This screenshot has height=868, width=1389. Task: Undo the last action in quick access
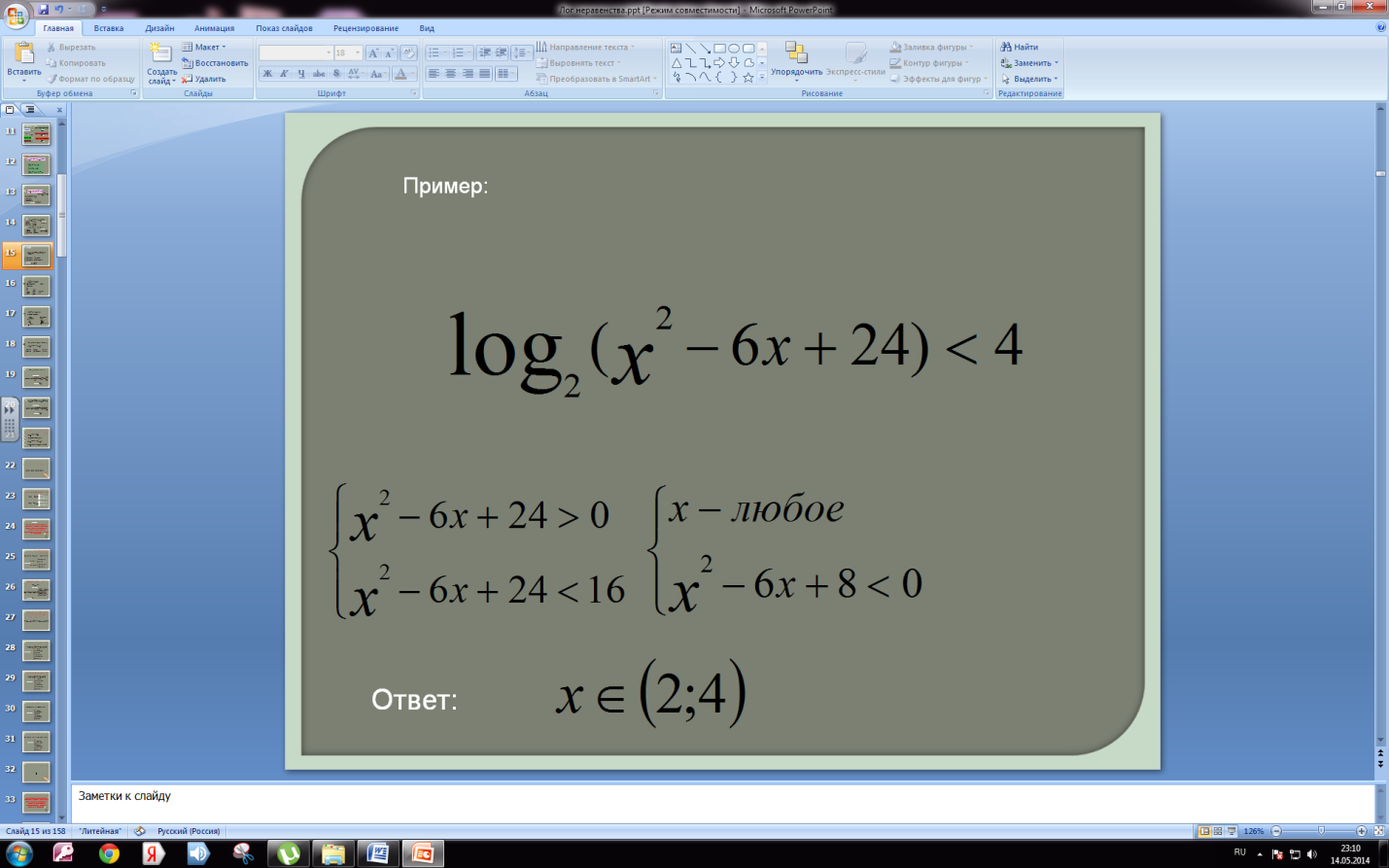click(x=59, y=9)
